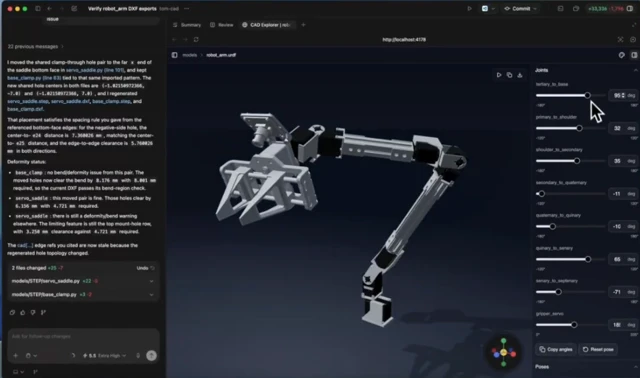Image resolution: width=640 pixels, height=378 pixels.
Task: Click the branch icon below composer
Action: [x=35, y=372]
